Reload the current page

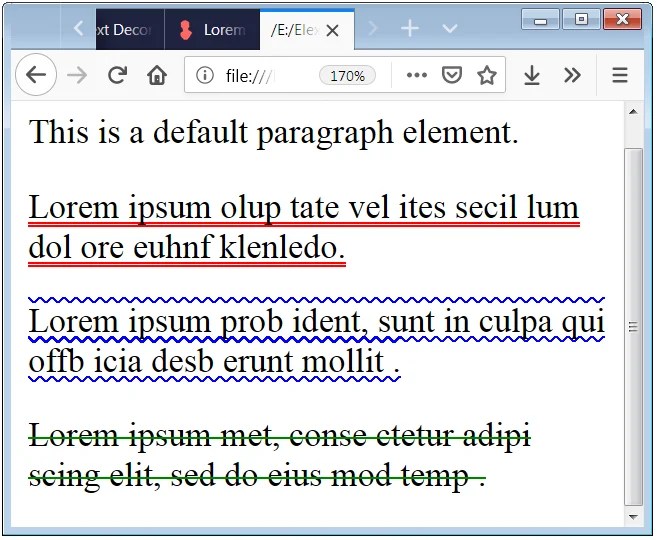click(117, 75)
